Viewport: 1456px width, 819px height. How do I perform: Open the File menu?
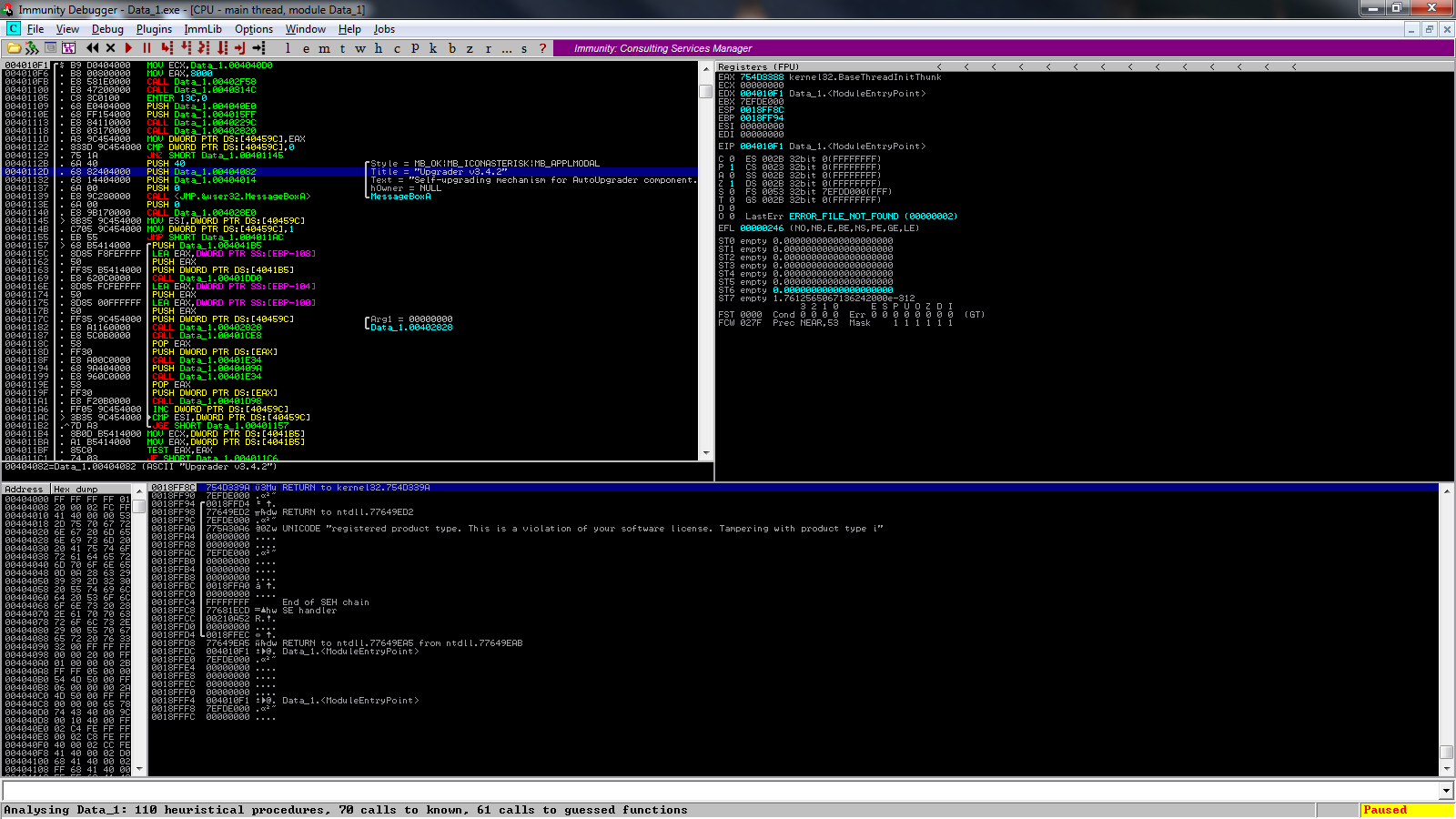(35, 29)
